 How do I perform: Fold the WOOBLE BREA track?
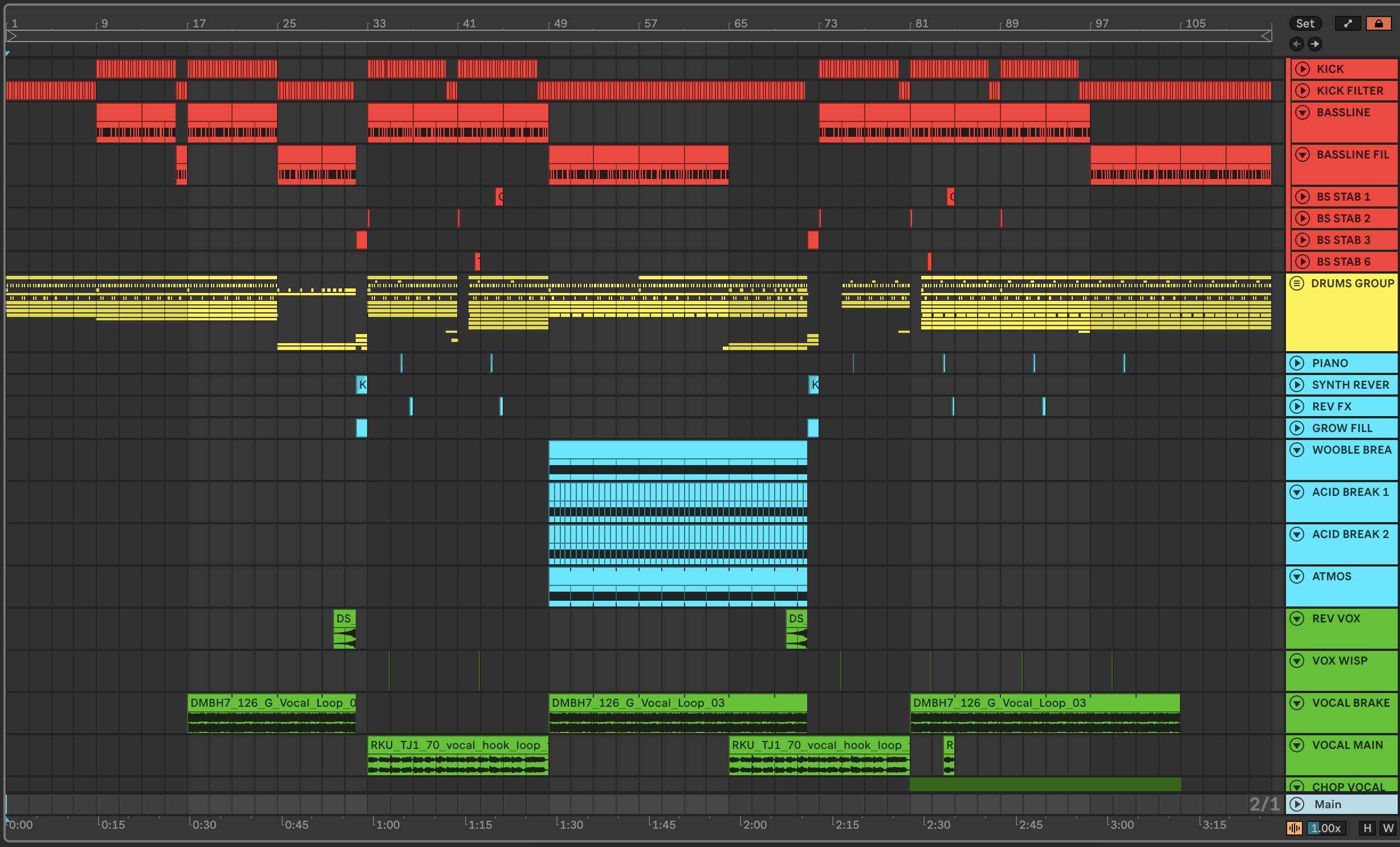1297,450
